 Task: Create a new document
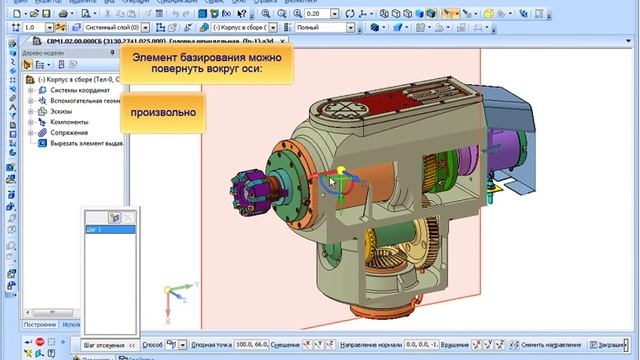point(17,13)
